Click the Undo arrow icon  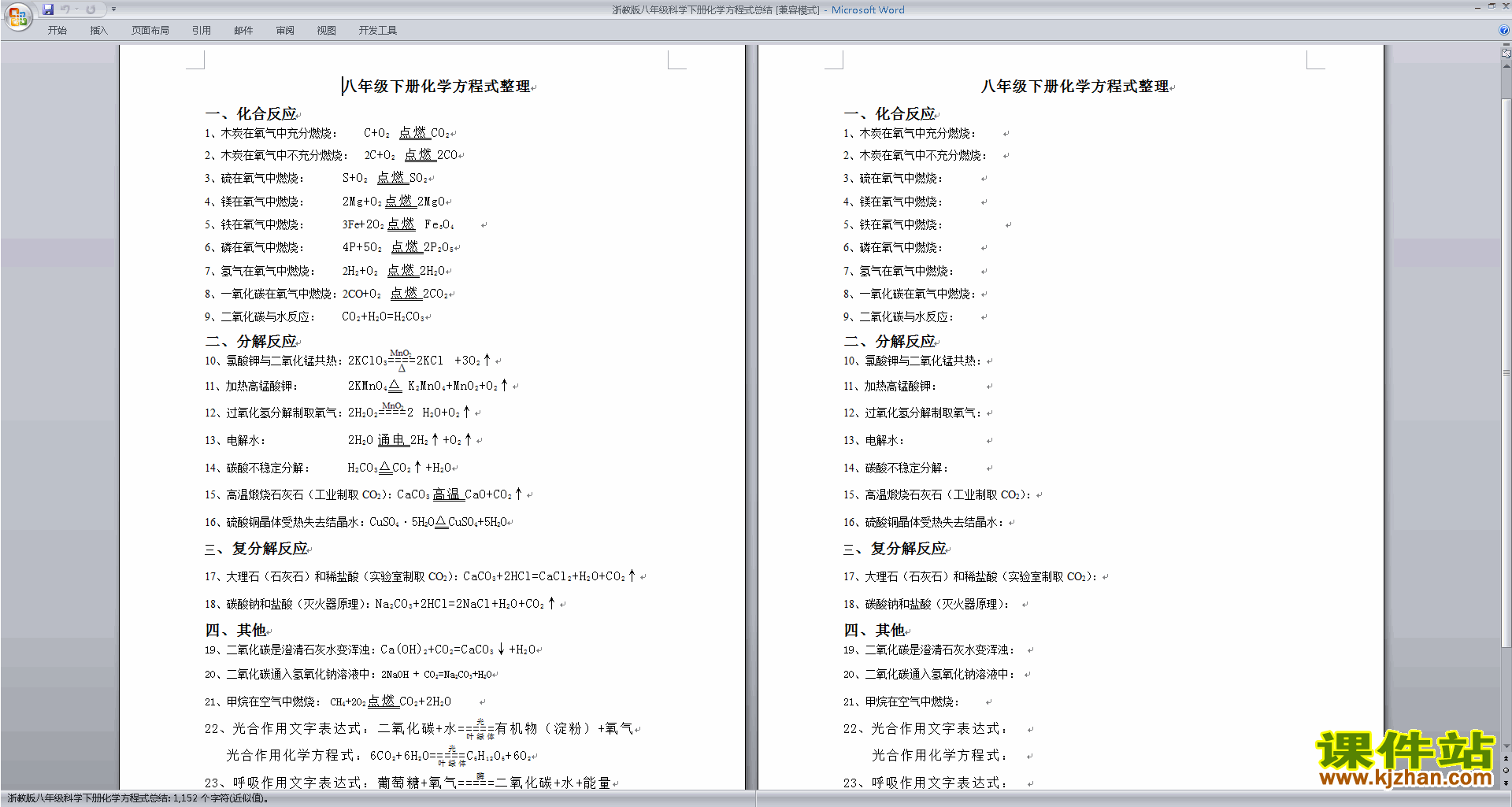point(65,9)
